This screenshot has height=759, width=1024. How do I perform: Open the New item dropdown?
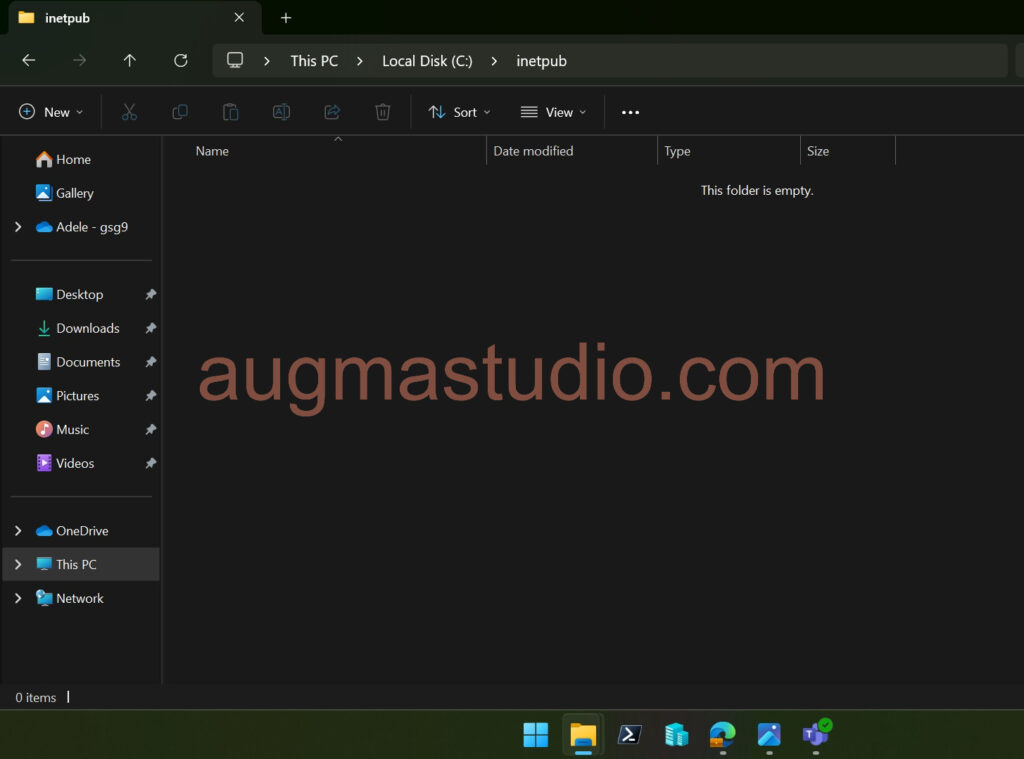click(x=51, y=112)
